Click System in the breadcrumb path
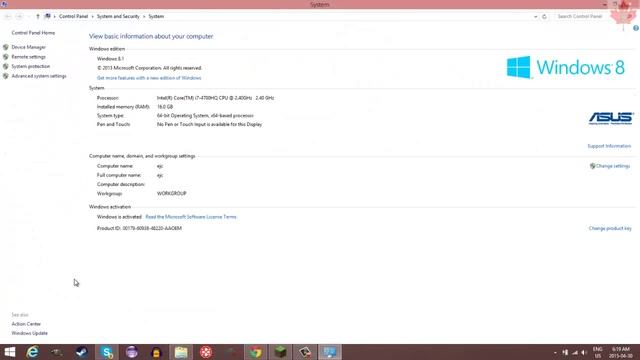This screenshot has height=360, width=640. point(156,16)
